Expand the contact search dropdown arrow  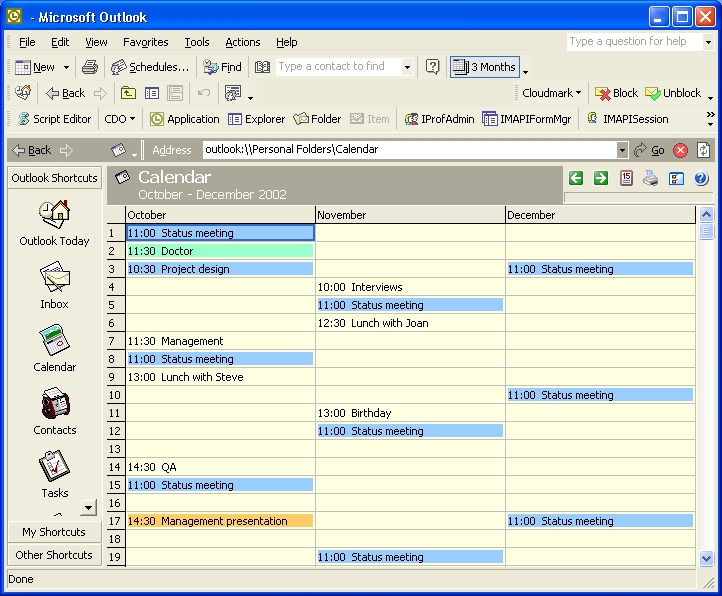tap(407, 67)
